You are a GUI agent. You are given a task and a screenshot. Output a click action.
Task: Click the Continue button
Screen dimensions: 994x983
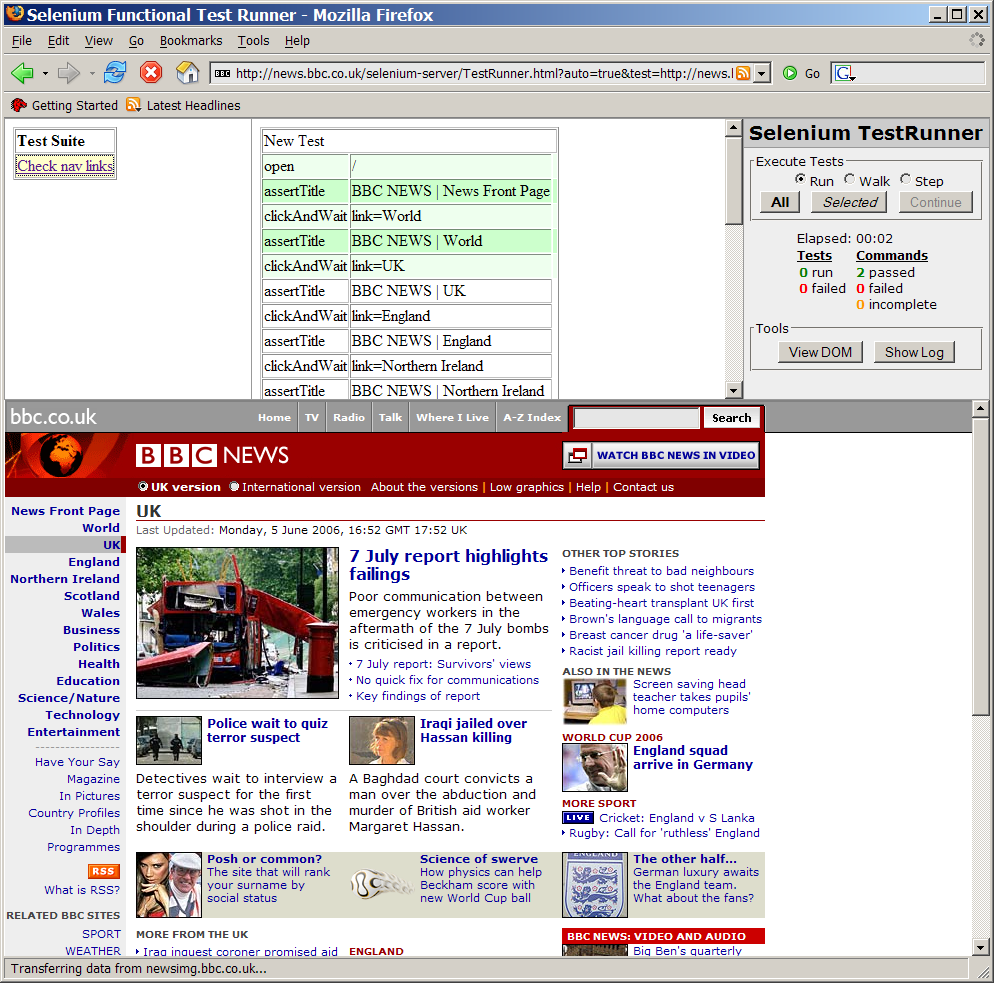tap(936, 202)
